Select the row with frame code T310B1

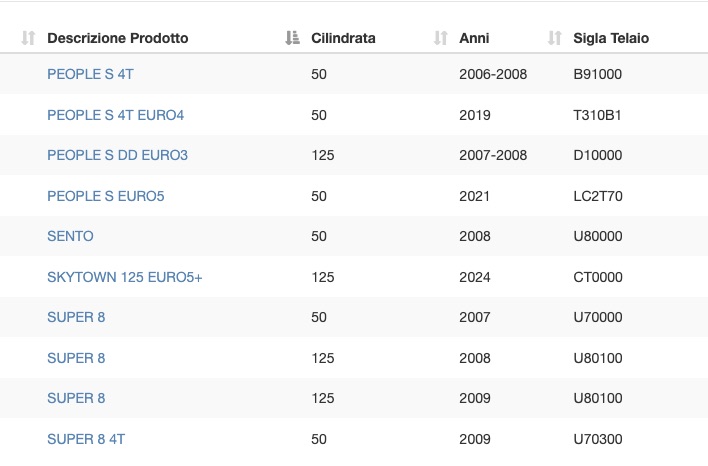coord(354,115)
